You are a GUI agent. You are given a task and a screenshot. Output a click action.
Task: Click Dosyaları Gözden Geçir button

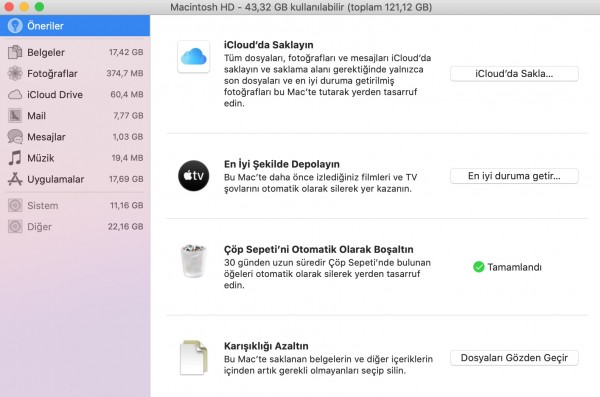514,358
